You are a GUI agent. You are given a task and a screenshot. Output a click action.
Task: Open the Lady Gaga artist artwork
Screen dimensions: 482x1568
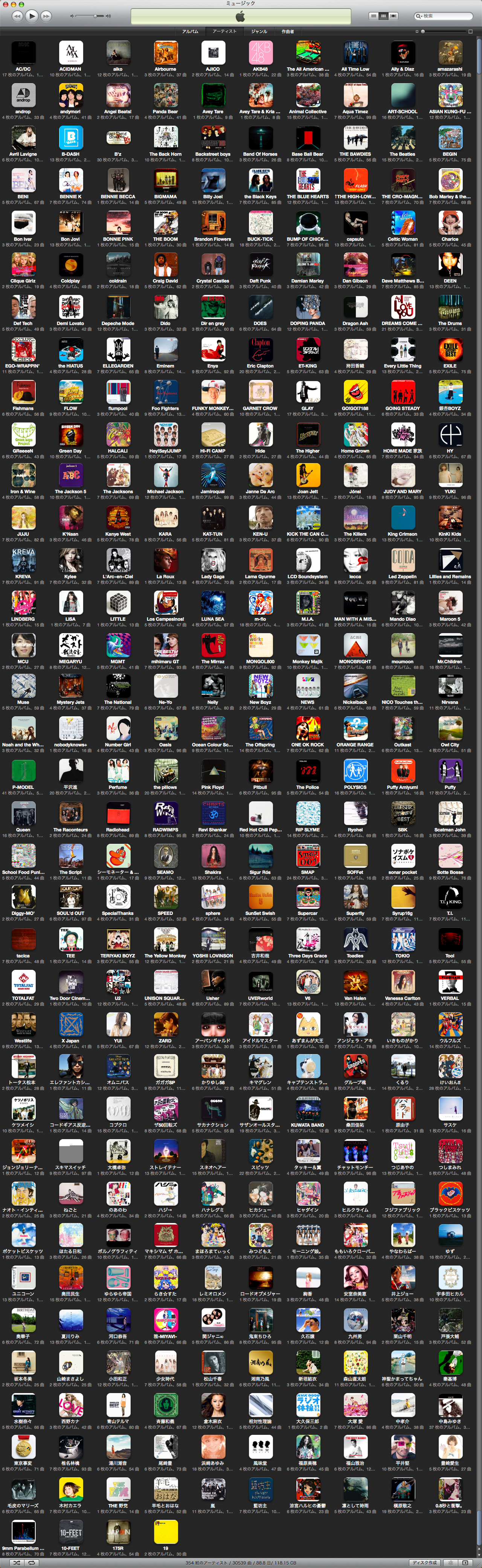[x=213, y=561]
